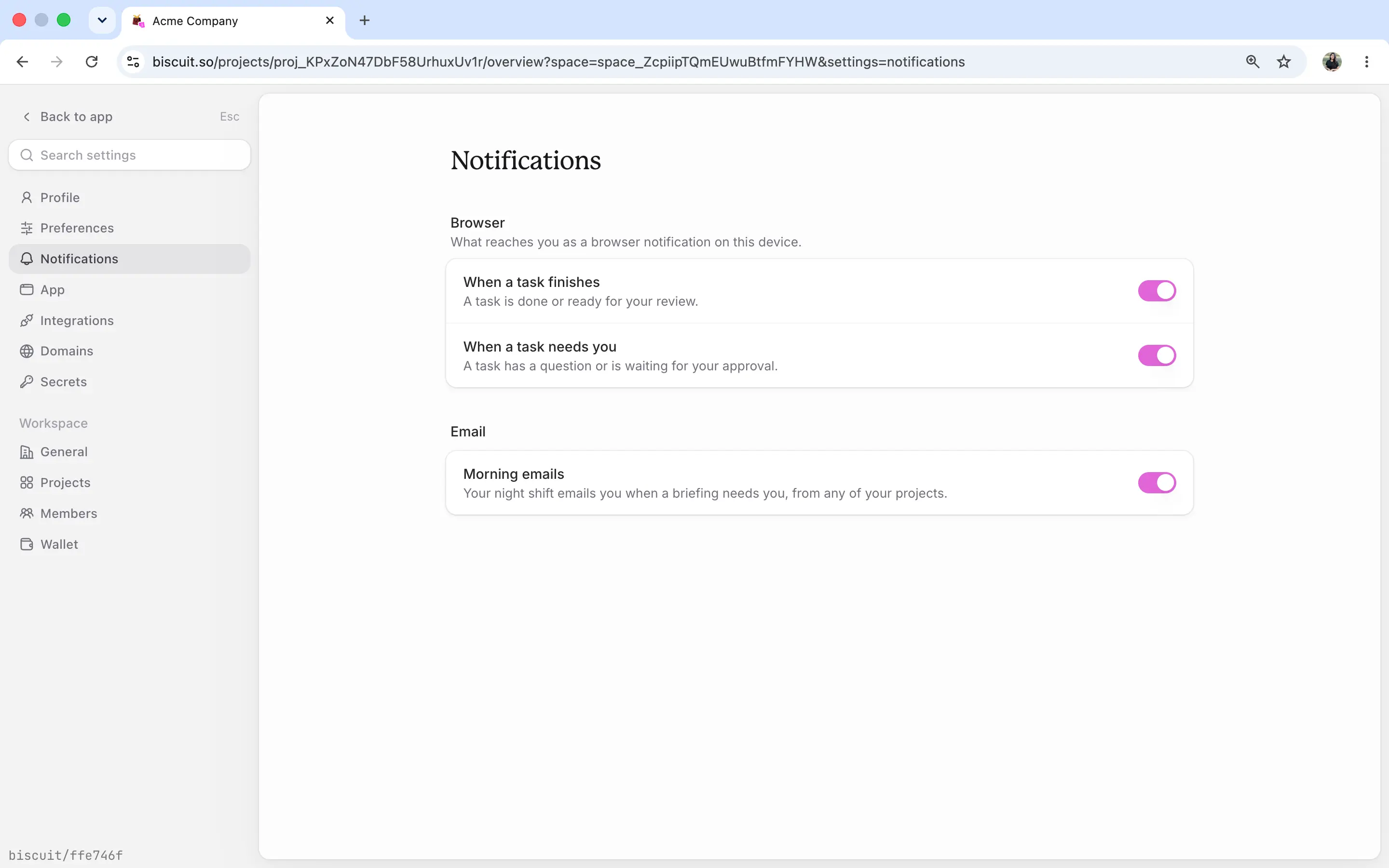Click the 'biscuit/ffe746f' version text

(66, 855)
